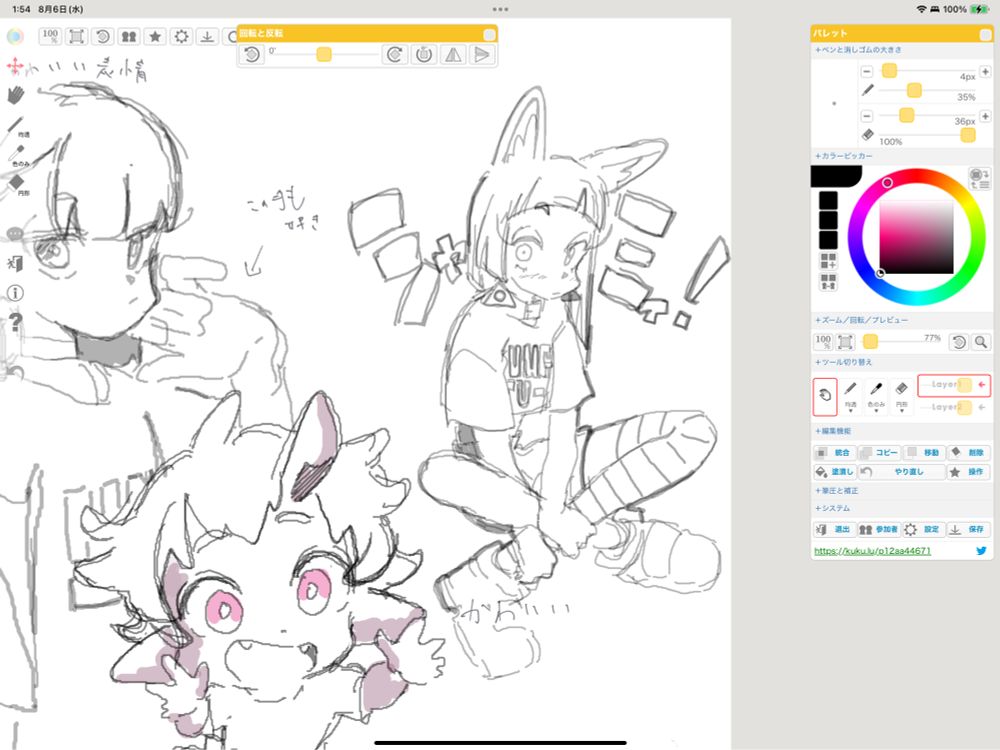The width and height of the screenshot is (1000, 750).
Task: Select the hand pan tool on left sidebar
Action: (x=15, y=95)
